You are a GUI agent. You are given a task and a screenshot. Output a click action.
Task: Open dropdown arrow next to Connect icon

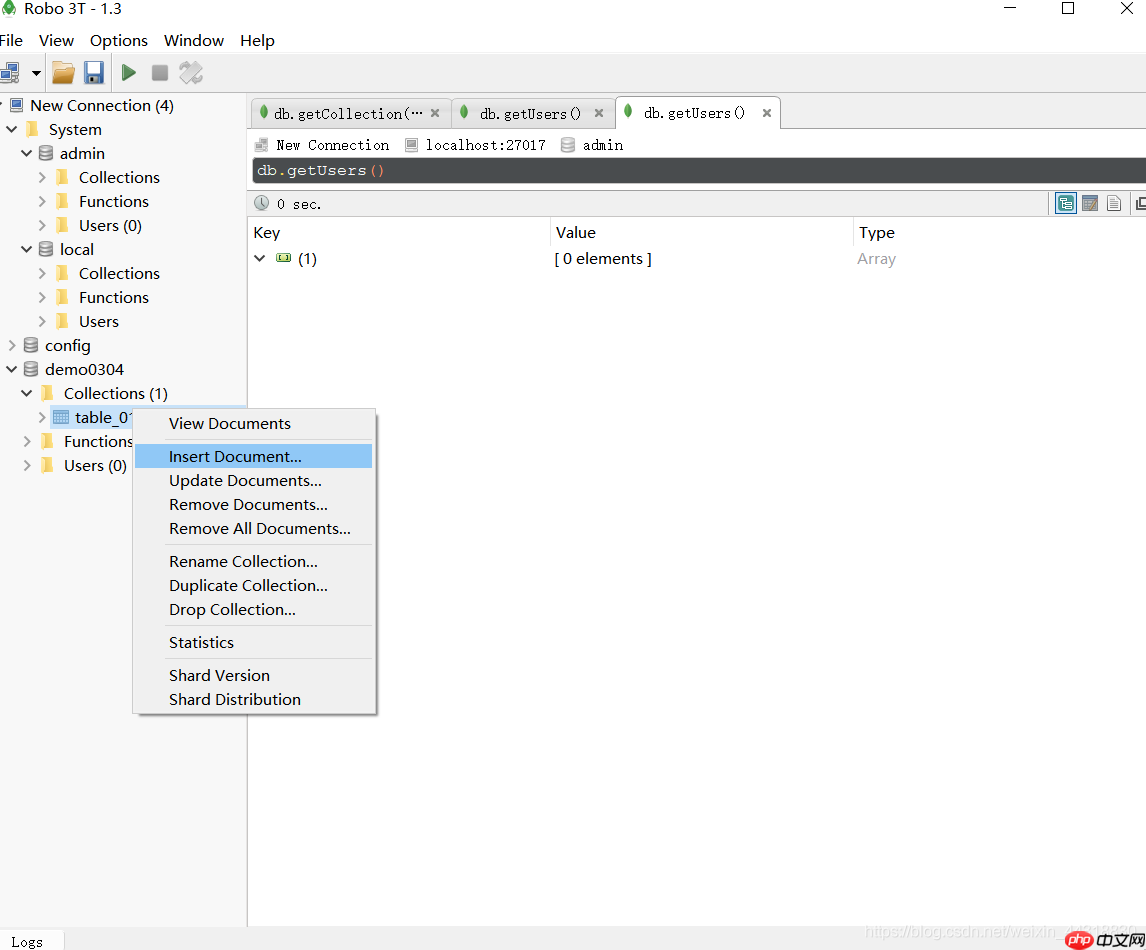(36, 73)
